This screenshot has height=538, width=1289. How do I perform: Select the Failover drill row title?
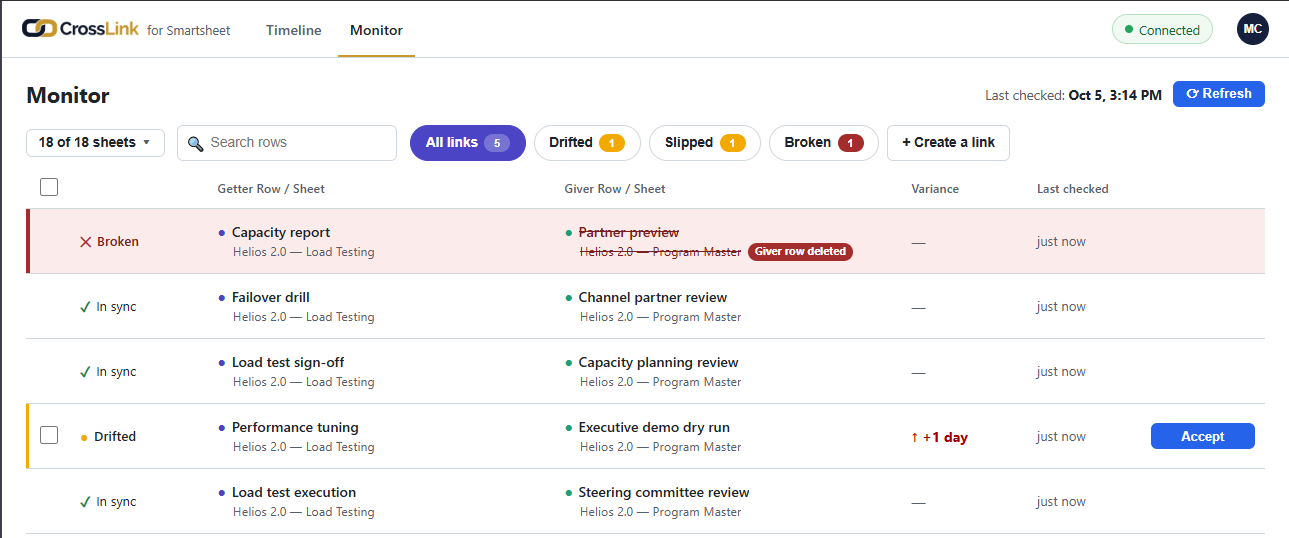pos(271,297)
